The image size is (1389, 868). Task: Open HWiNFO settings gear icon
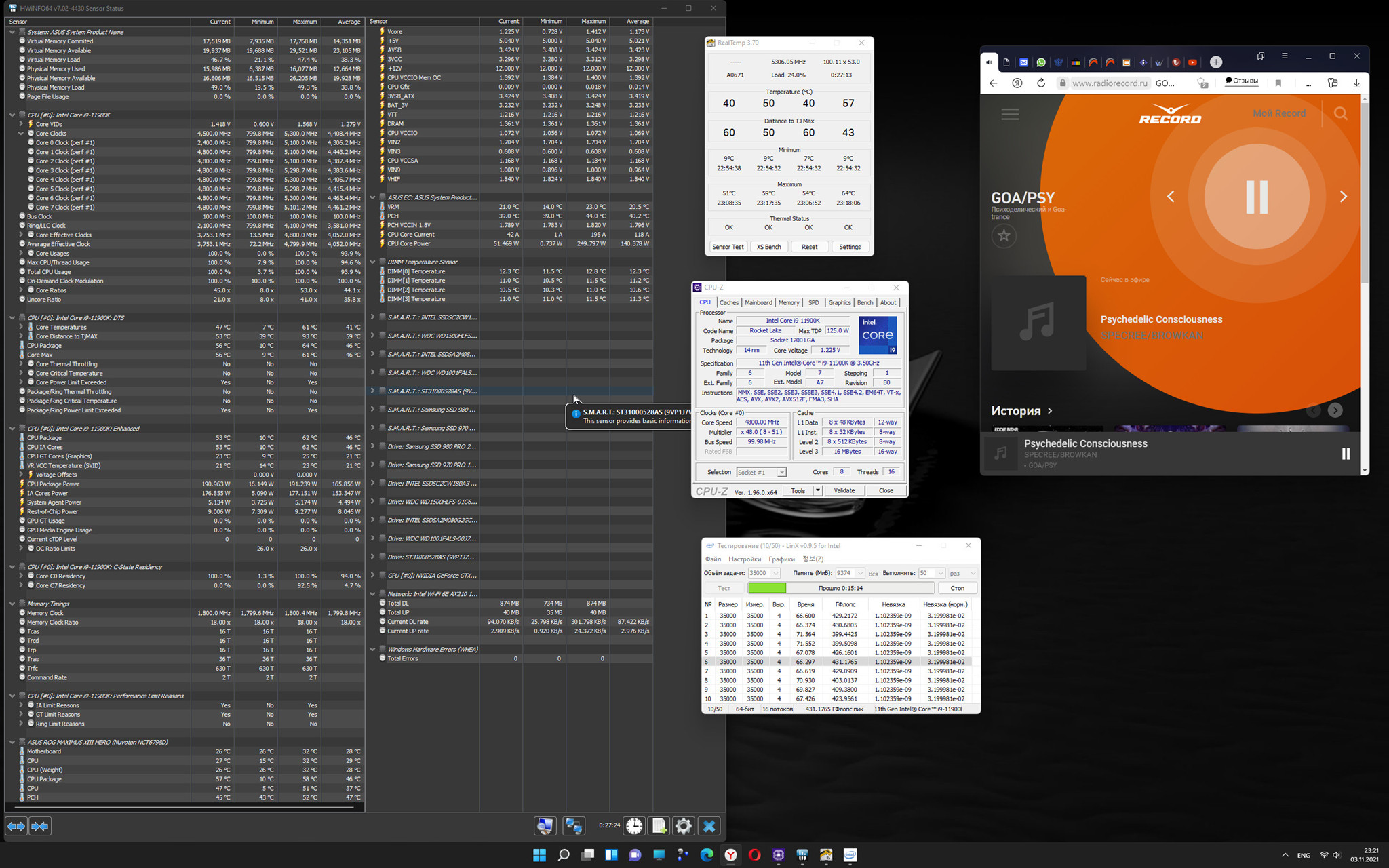[x=684, y=826]
